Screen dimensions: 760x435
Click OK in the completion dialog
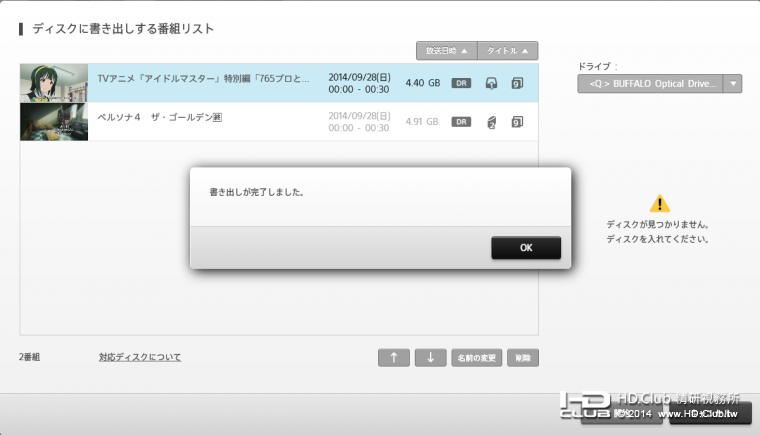(x=525, y=248)
